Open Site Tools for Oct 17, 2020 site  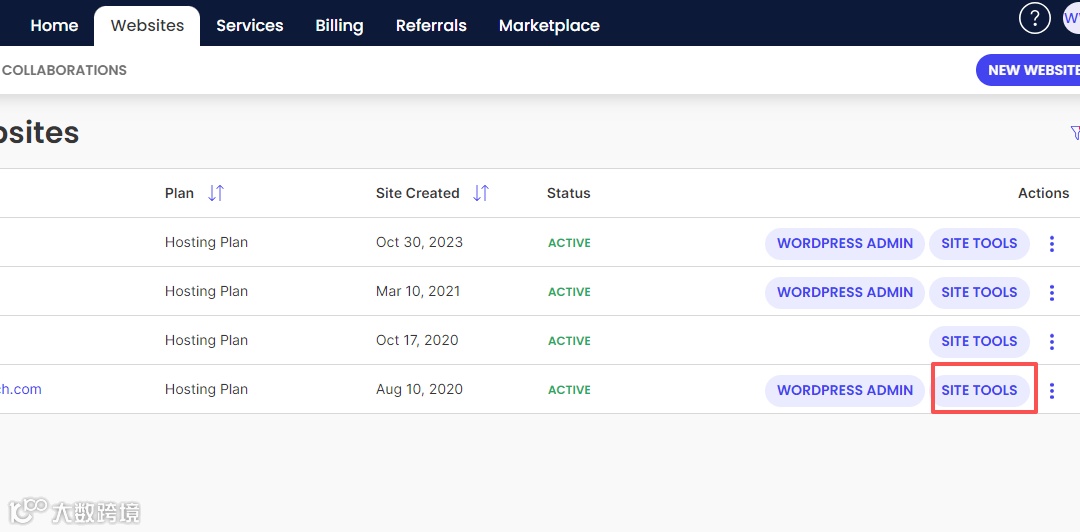pos(979,341)
